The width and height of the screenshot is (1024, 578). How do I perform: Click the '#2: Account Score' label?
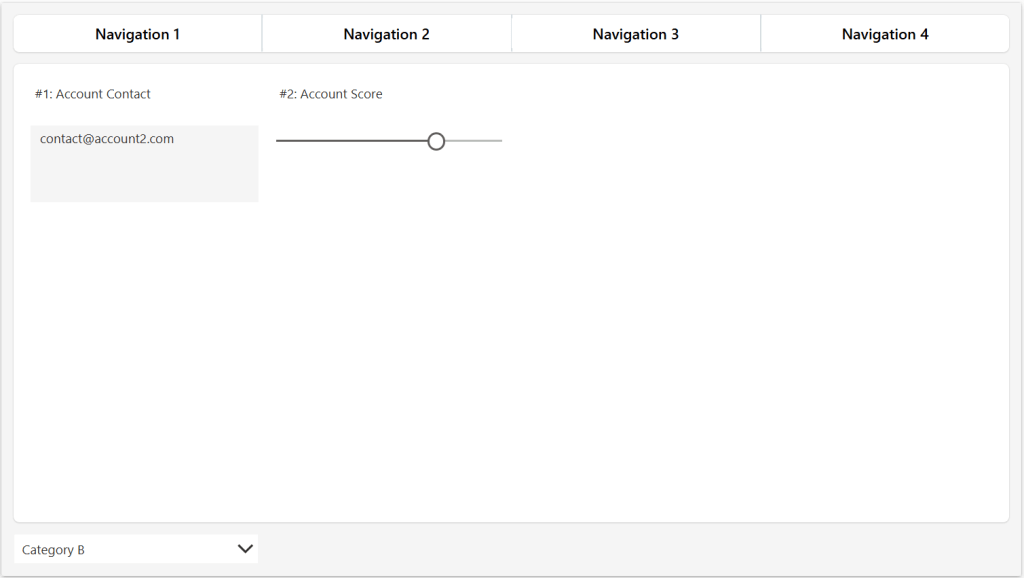(331, 94)
